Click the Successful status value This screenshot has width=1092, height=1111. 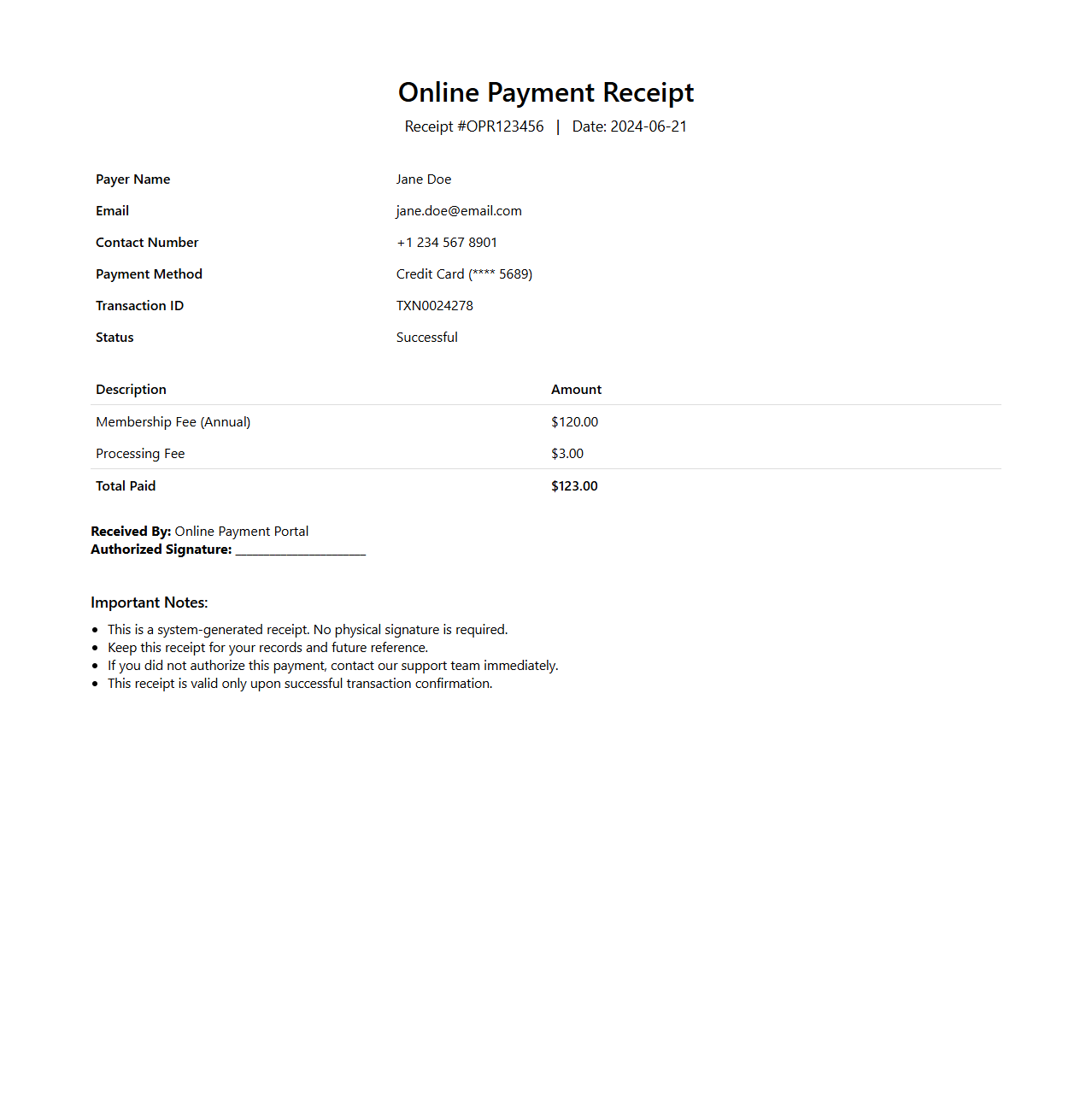tap(427, 338)
